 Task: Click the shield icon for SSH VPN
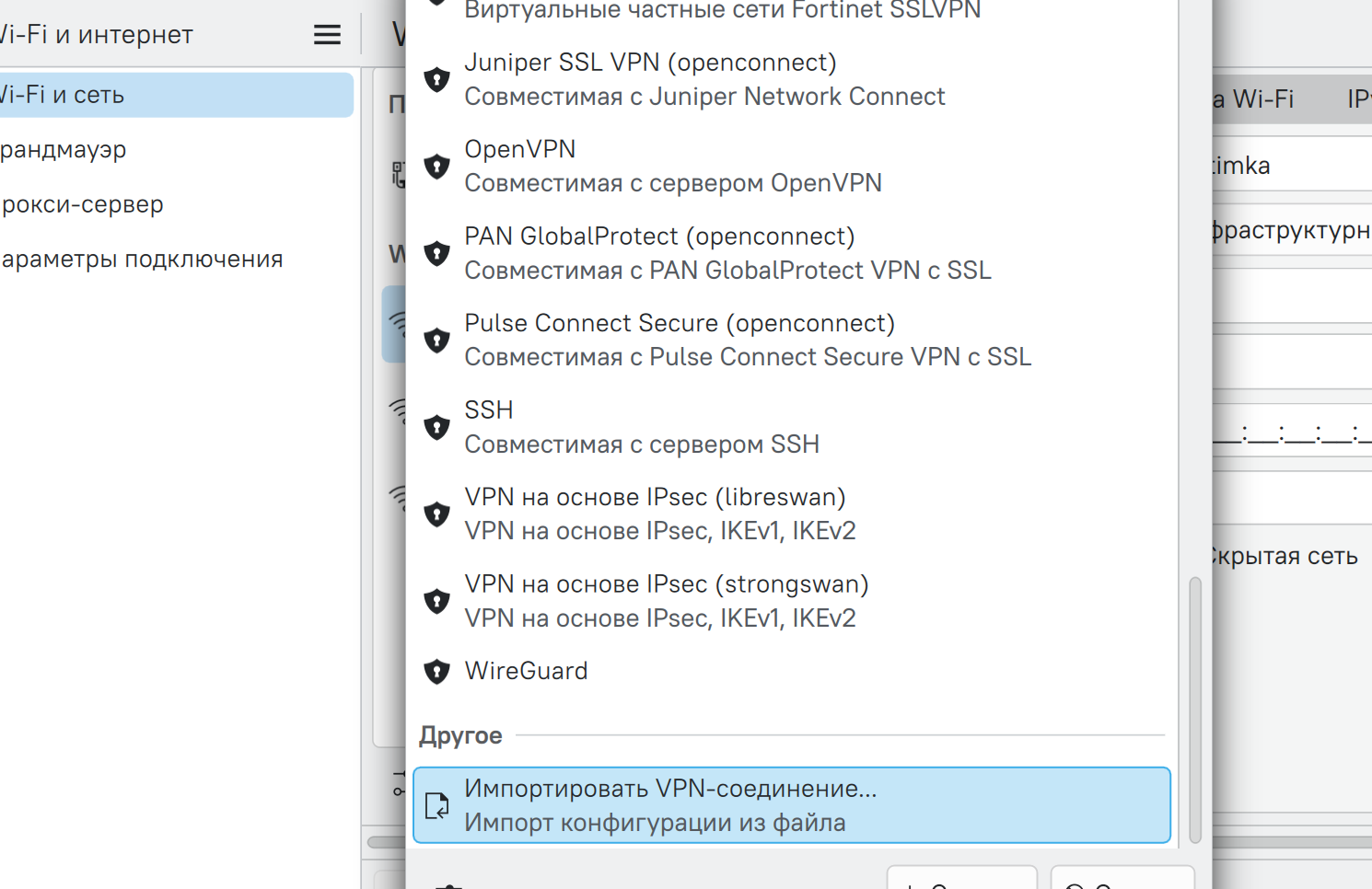click(x=436, y=427)
